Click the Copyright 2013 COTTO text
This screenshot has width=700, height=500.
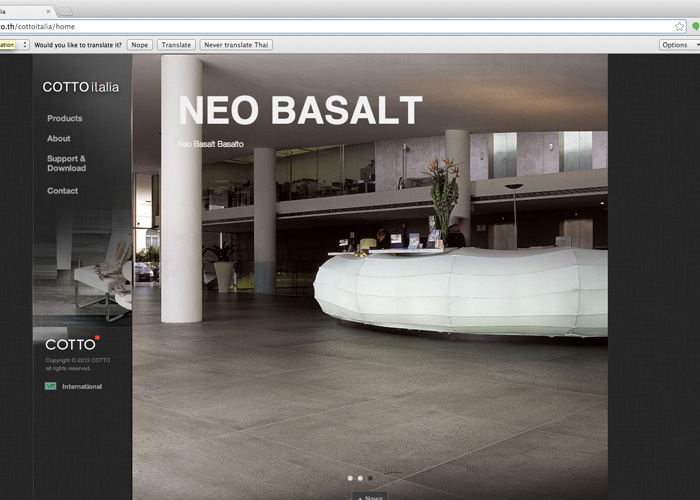(x=78, y=364)
